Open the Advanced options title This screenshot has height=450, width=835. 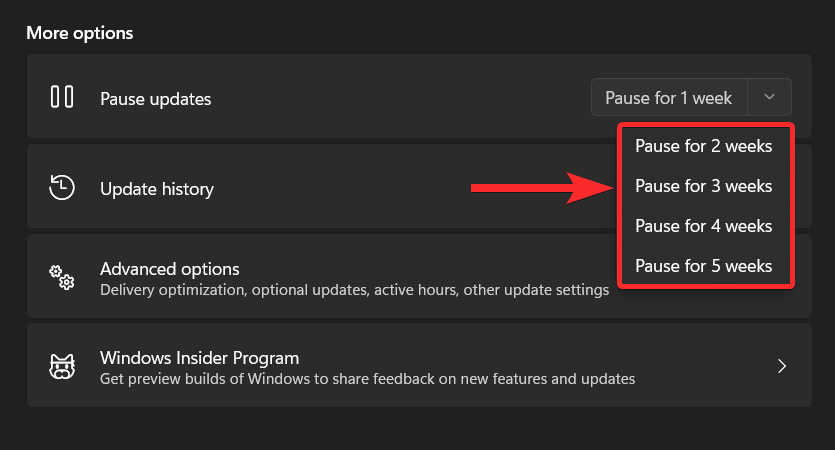169,269
